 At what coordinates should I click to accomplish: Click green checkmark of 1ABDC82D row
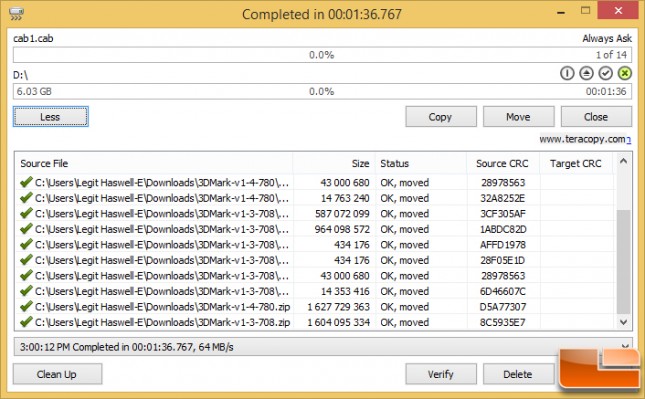[x=26, y=228]
